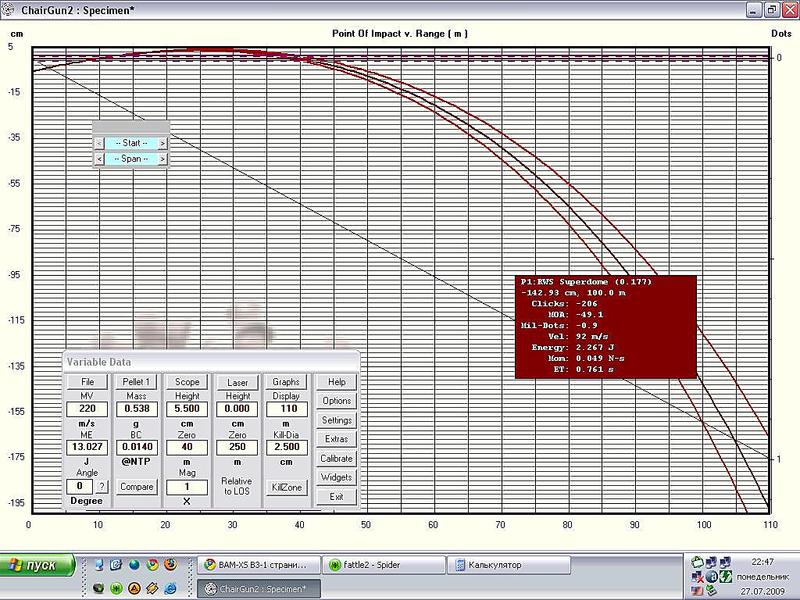Click the Scope Height field showing 5.500
The image size is (800, 600).
tap(187, 409)
